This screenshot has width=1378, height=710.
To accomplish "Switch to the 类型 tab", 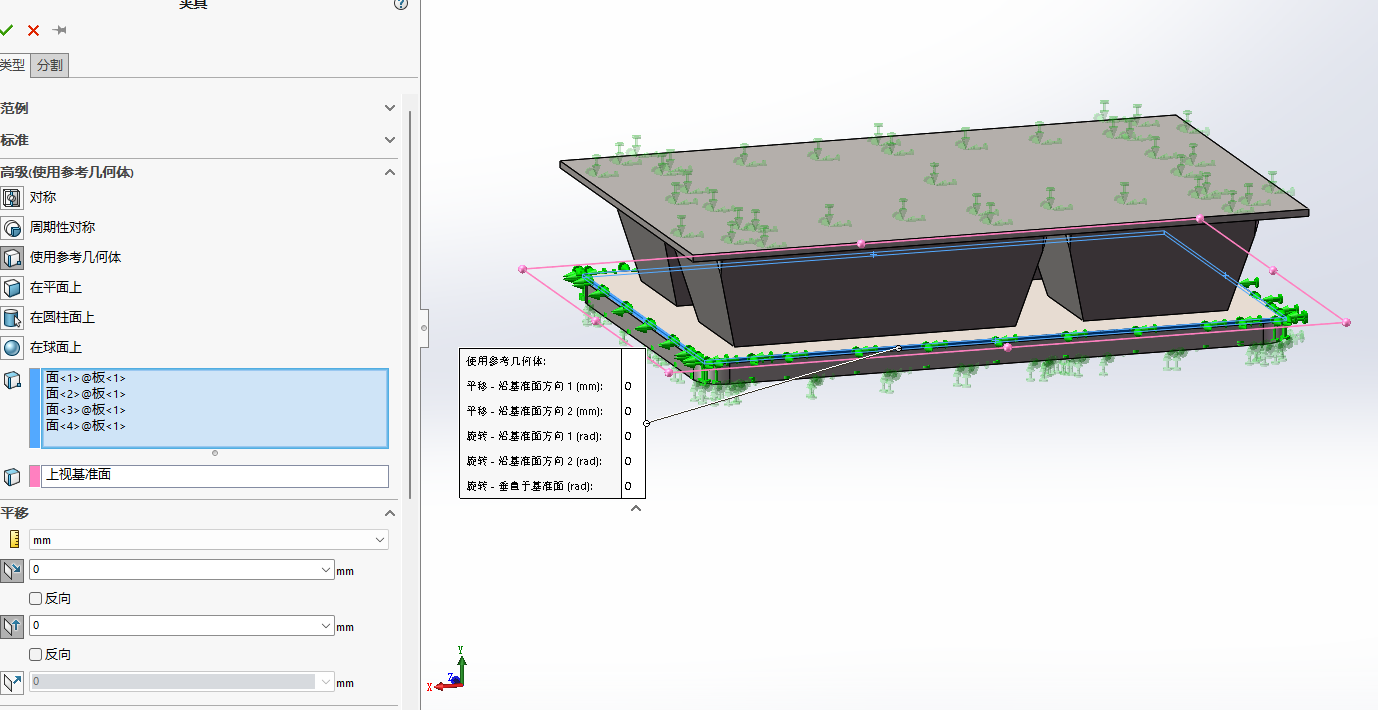I will tap(13, 65).
